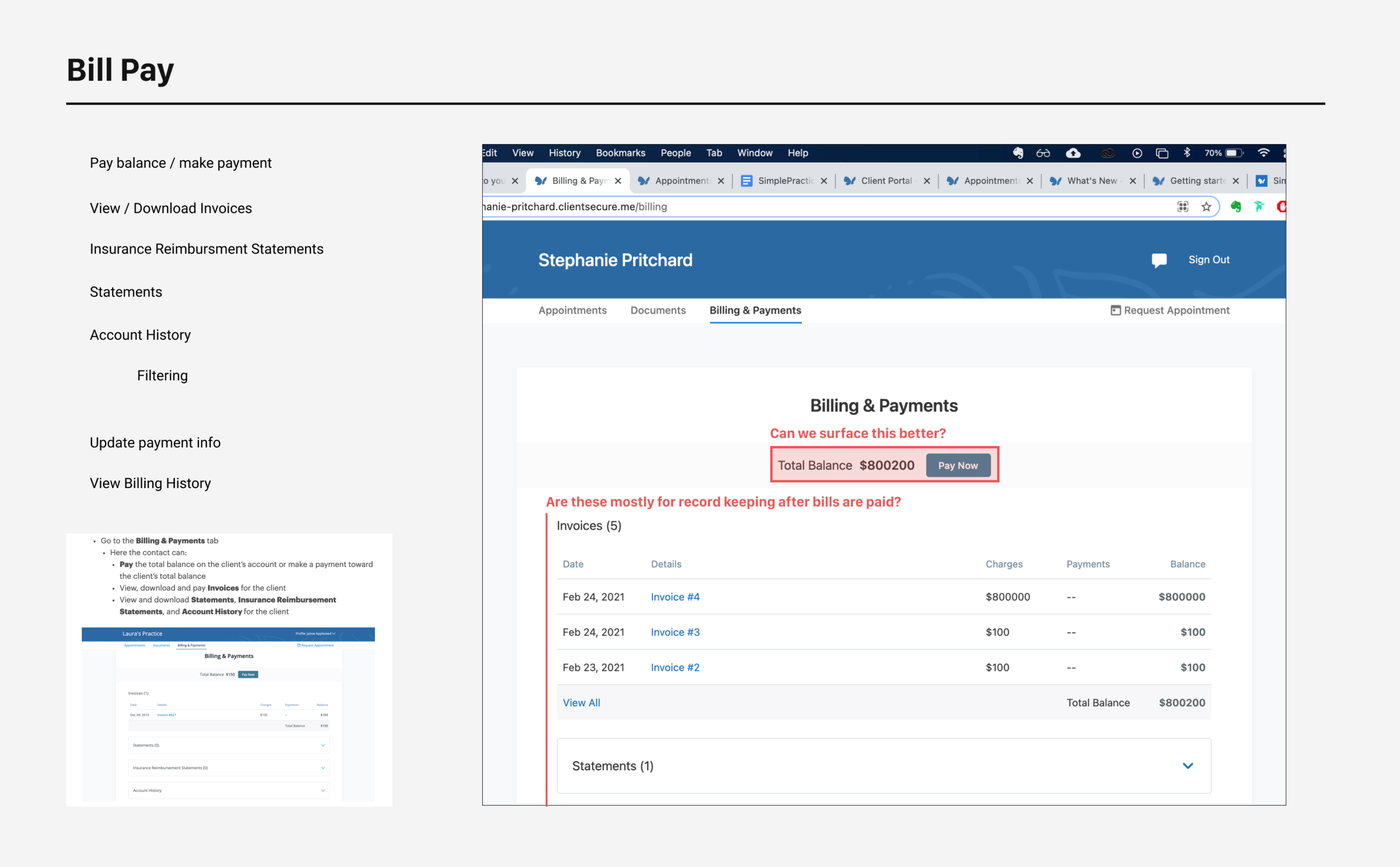Open the History menu
This screenshot has width=1400, height=867.
(x=564, y=153)
